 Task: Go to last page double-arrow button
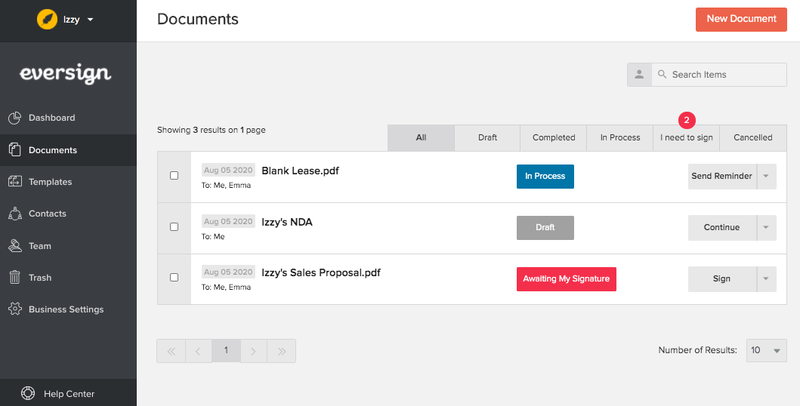281,351
